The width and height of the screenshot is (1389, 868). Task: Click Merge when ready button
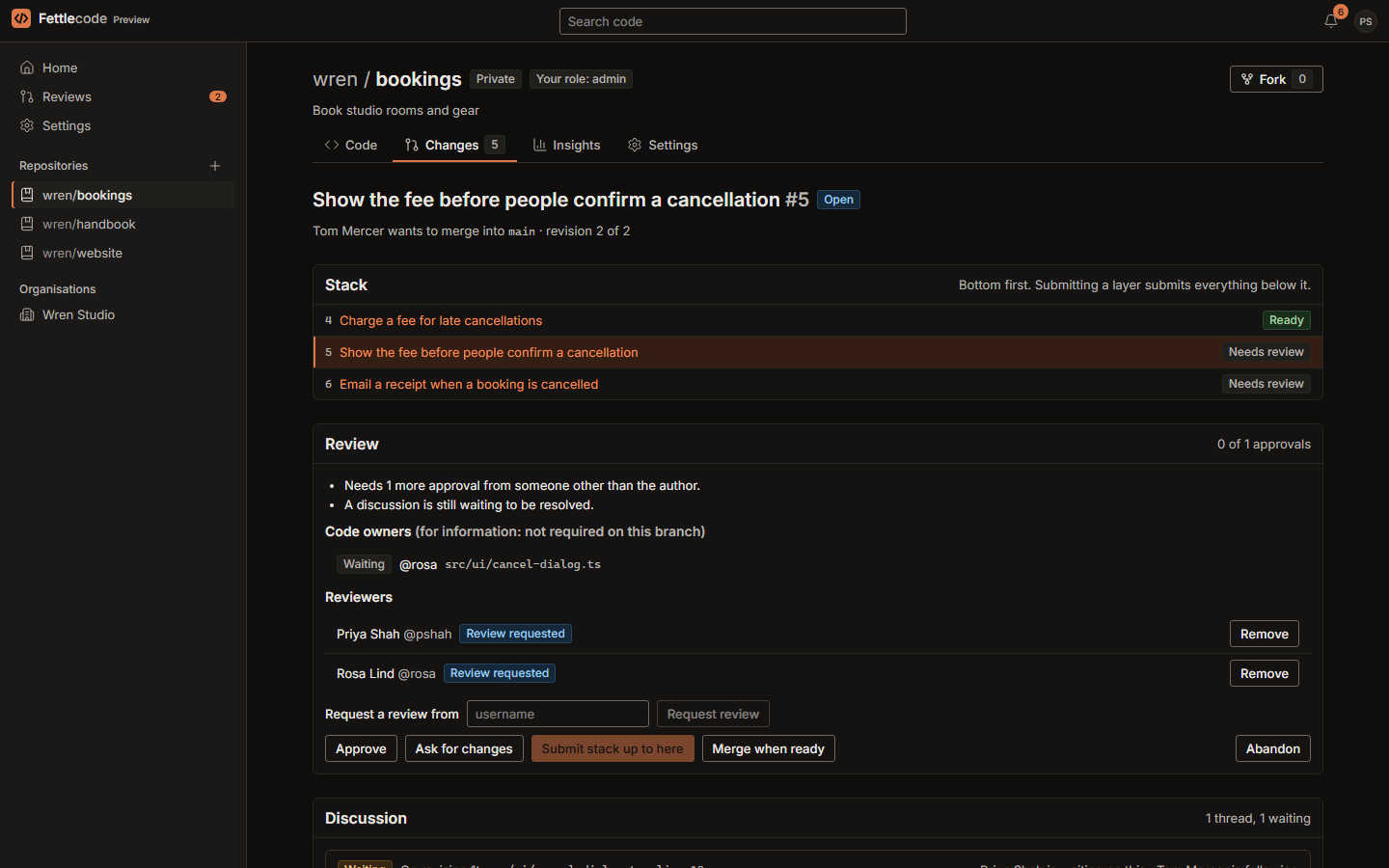[x=768, y=748]
